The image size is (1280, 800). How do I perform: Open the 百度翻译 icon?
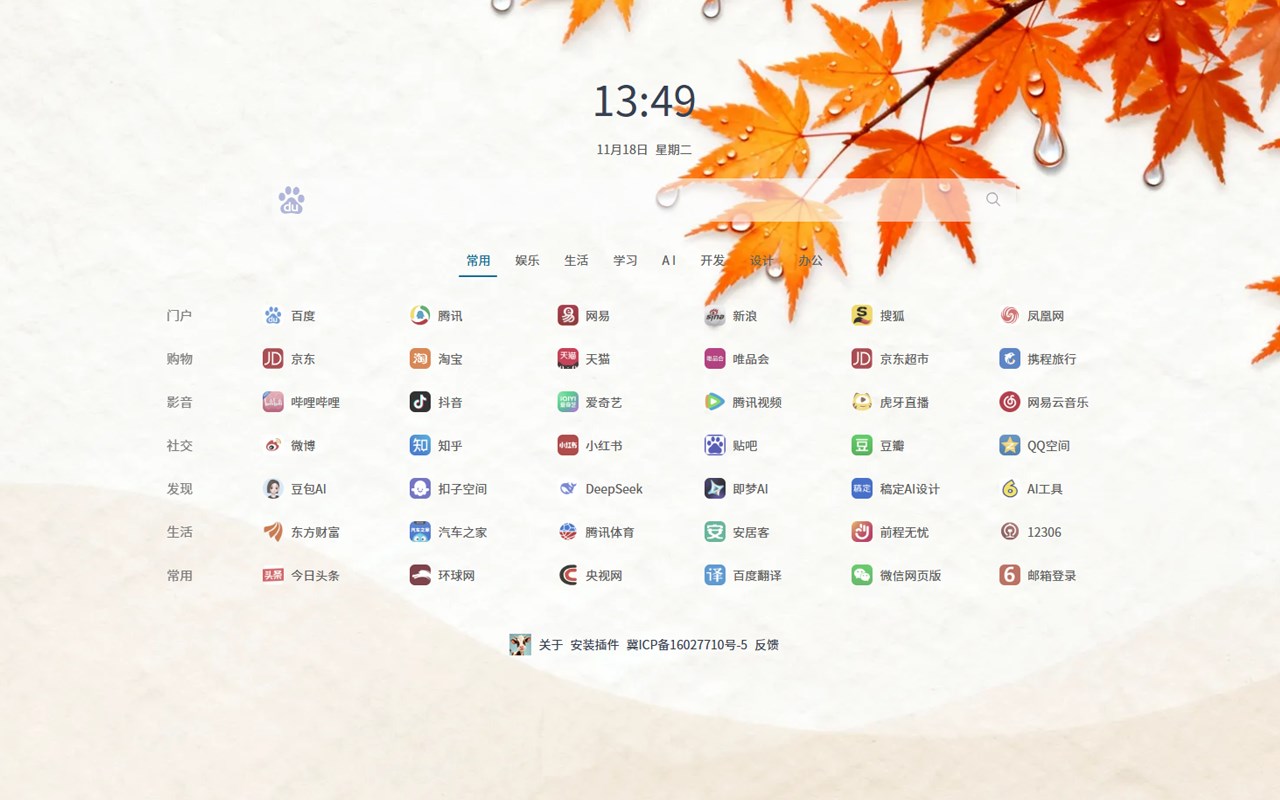click(715, 575)
